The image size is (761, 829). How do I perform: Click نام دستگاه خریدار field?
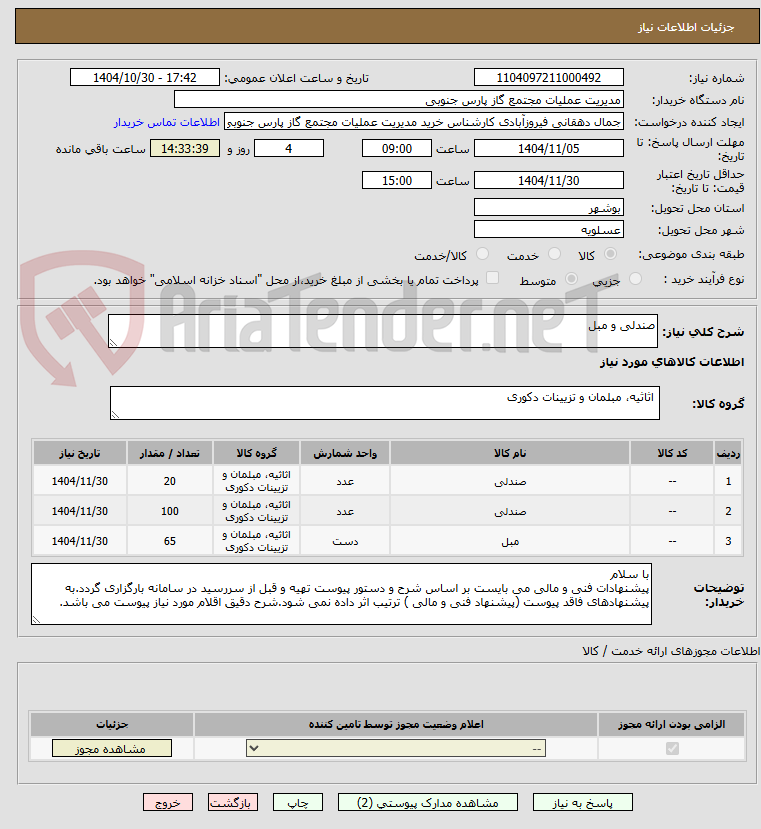coord(399,99)
